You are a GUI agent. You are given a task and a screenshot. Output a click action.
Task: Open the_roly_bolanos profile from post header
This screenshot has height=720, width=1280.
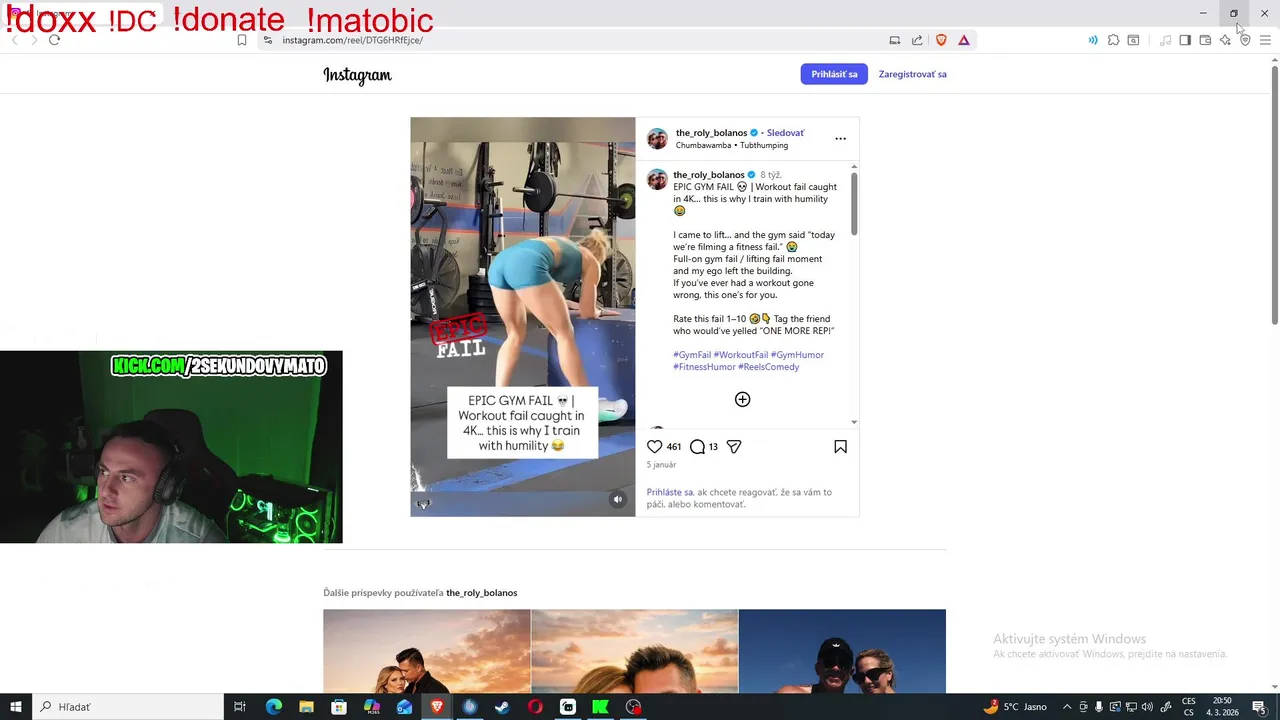click(711, 133)
